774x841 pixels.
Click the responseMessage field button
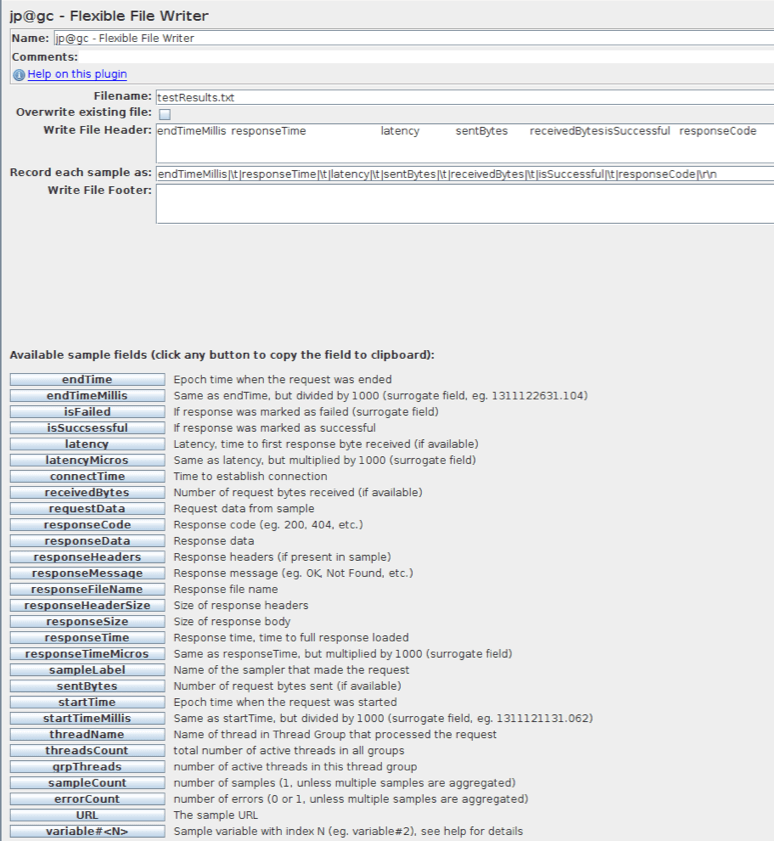point(87,573)
